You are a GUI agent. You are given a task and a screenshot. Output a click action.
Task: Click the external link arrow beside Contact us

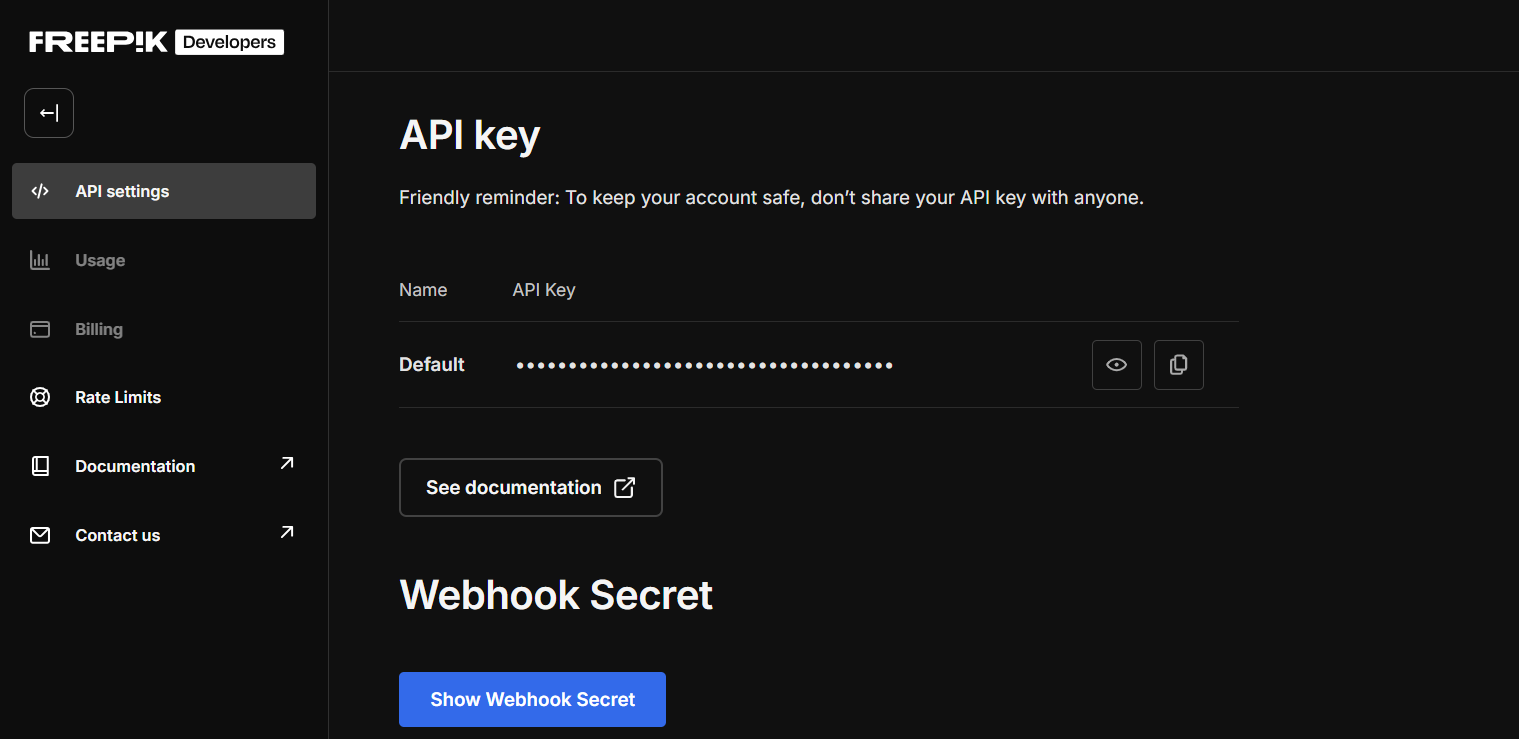(287, 532)
